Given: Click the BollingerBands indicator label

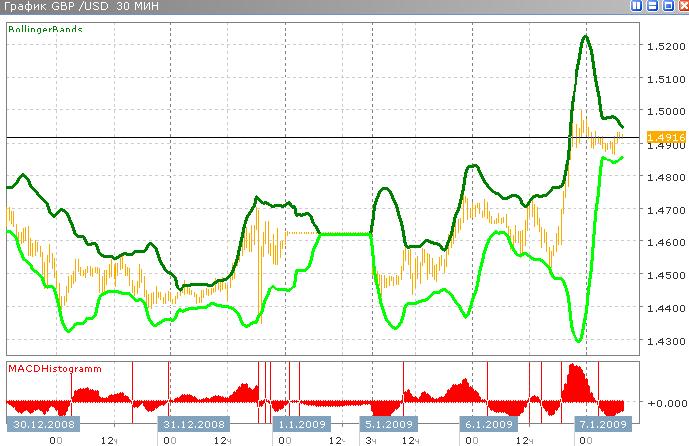Looking at the screenshot, I should (x=45, y=30).
